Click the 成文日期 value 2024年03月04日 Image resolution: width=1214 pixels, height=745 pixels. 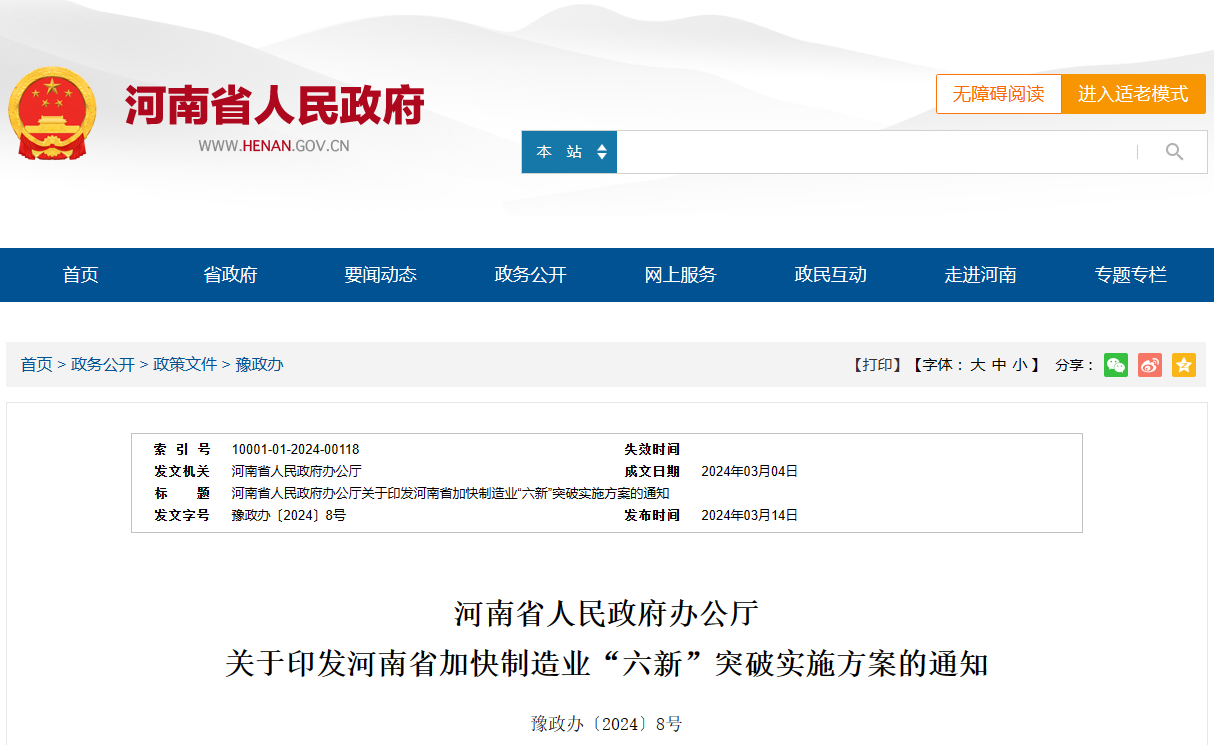click(749, 472)
